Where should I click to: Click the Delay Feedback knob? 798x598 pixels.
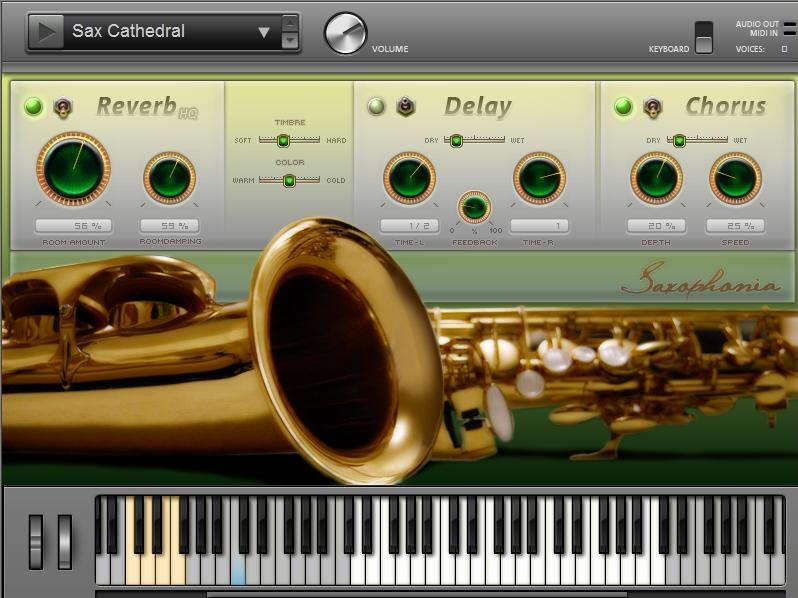tap(474, 207)
